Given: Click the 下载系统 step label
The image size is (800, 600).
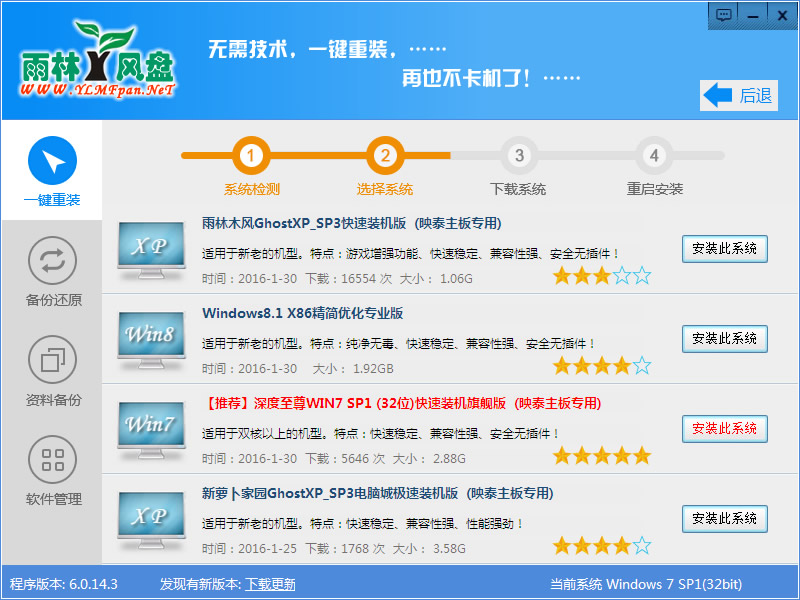Looking at the screenshot, I should pos(518,189).
